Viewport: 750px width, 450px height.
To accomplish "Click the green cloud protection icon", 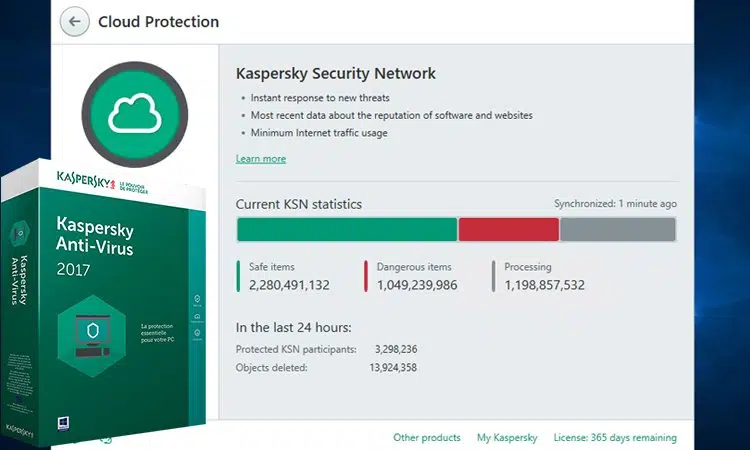I will click(135, 115).
